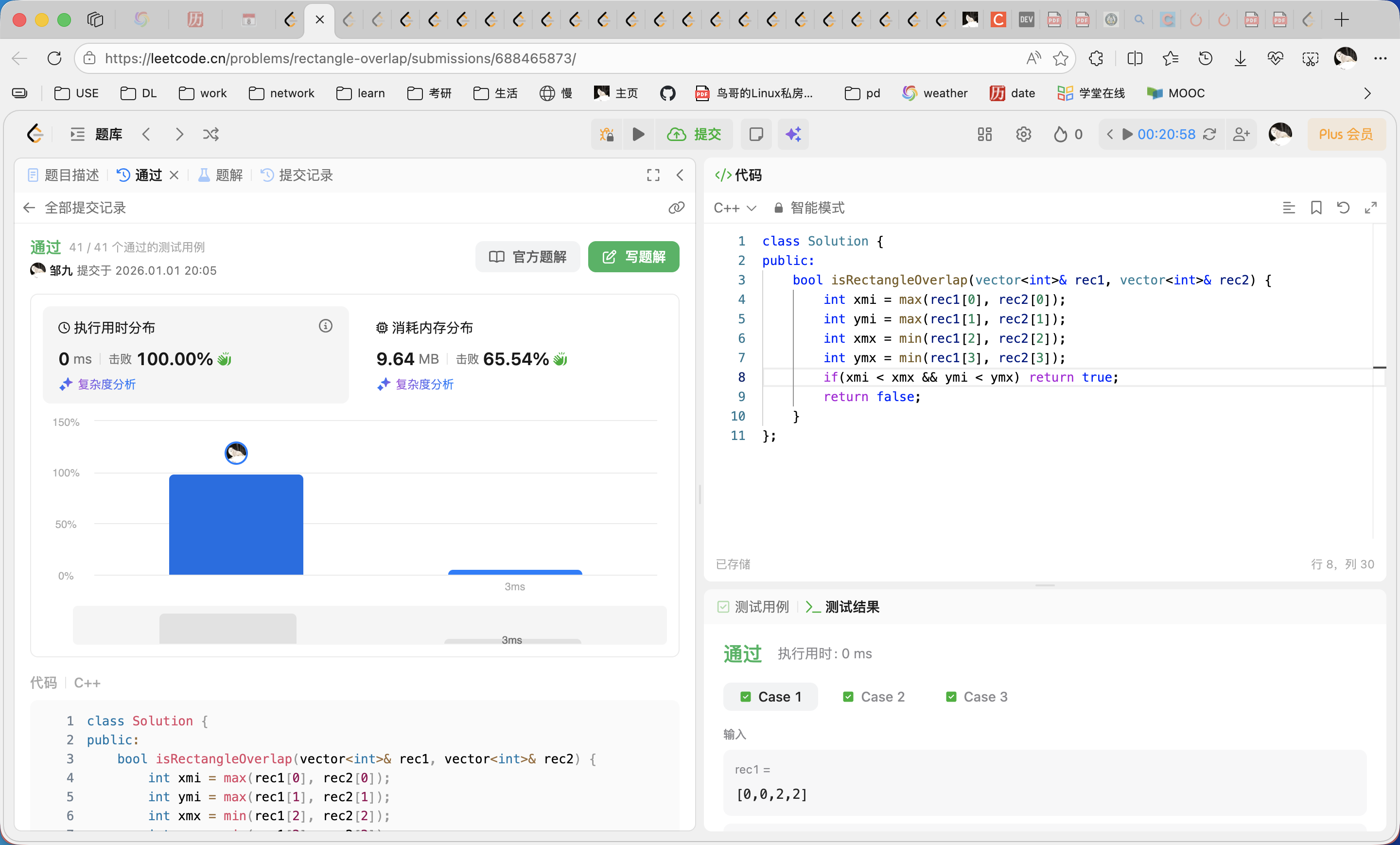The height and width of the screenshot is (845, 1400).
Task: Open the layout switcher grid icon
Action: [x=984, y=134]
